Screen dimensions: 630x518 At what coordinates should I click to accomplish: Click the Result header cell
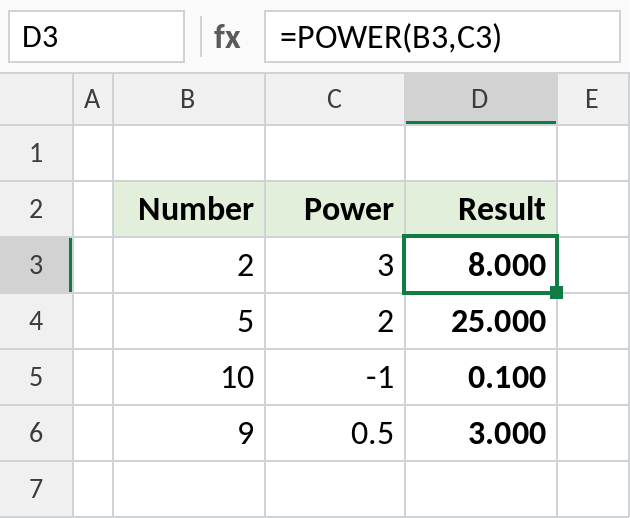click(481, 209)
